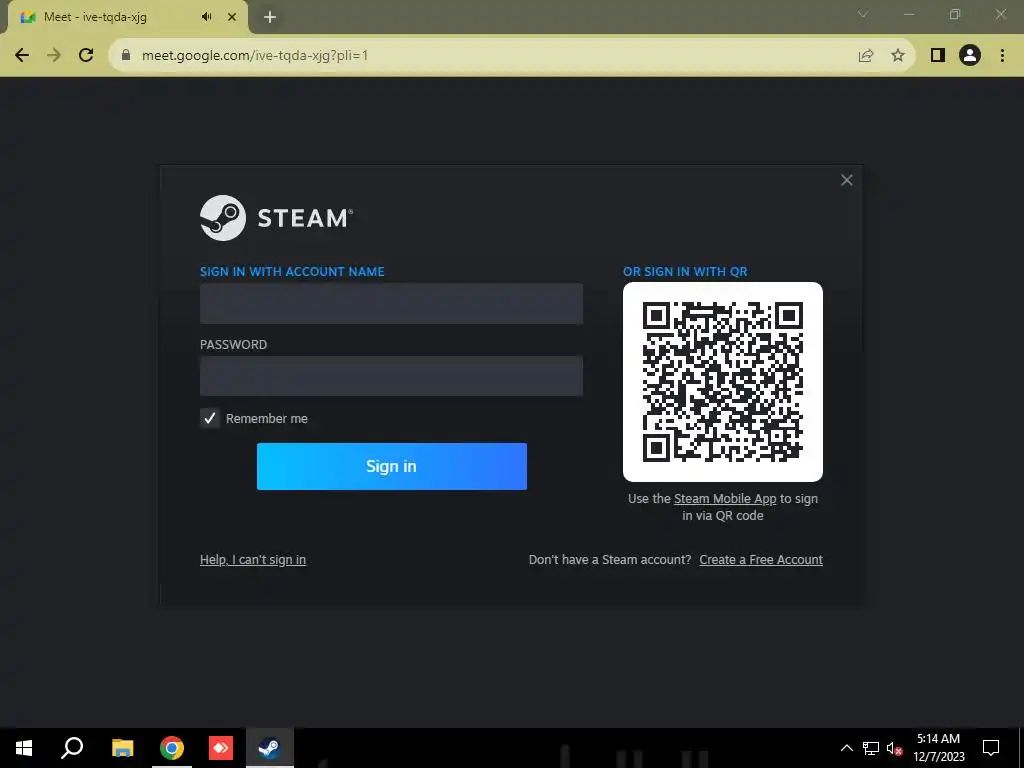1024x768 pixels.
Task: Click the blue Sign in button
Action: 392,466
